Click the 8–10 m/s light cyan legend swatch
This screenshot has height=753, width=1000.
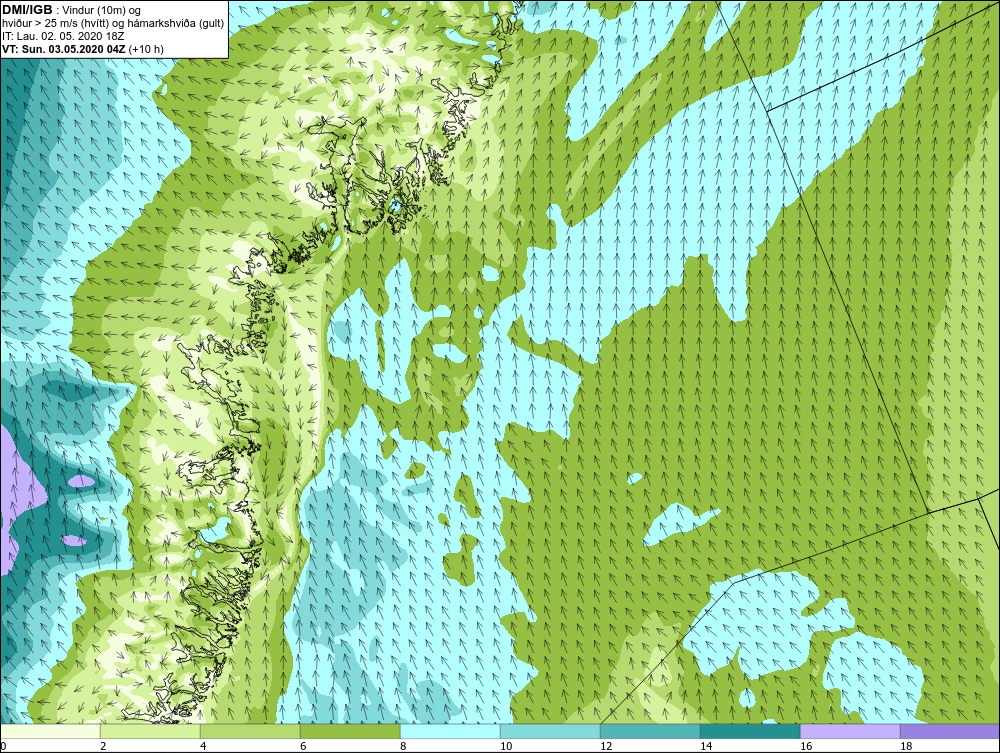(x=450, y=731)
